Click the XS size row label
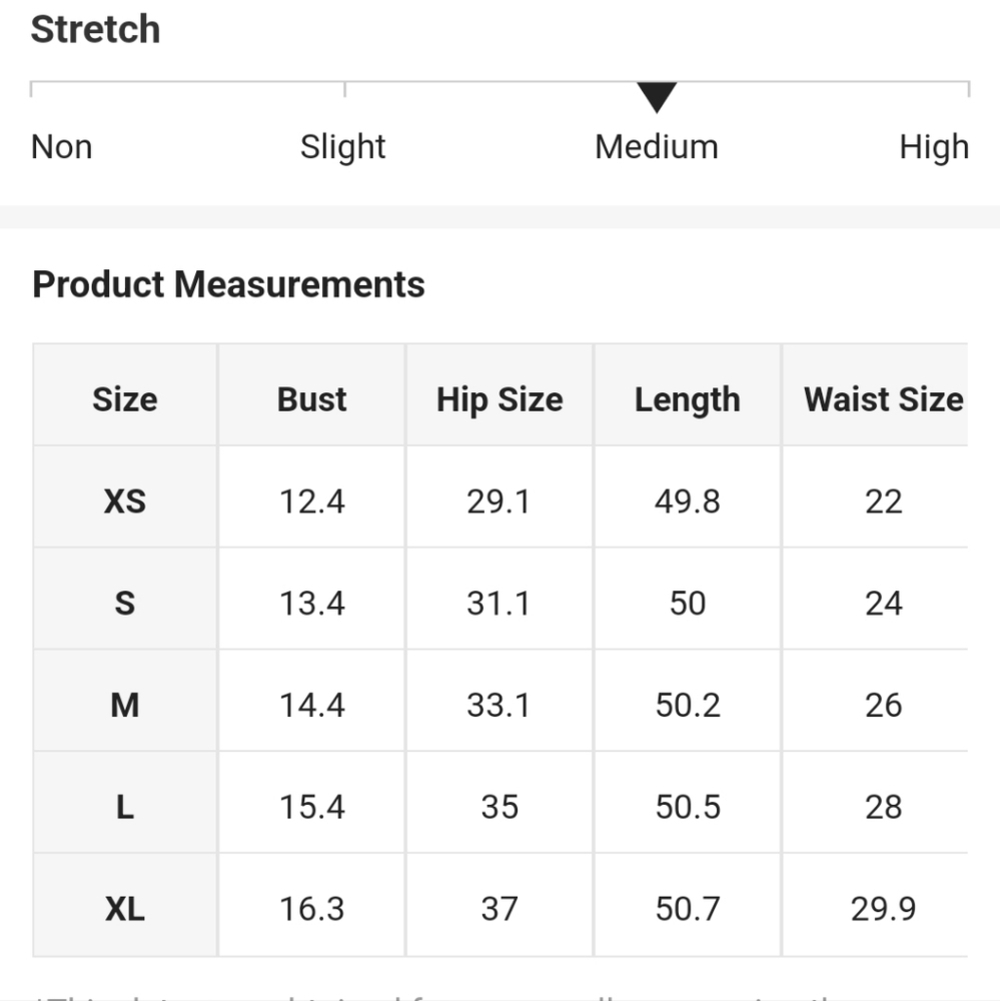Viewport: 1000px width, 1001px height. click(125, 501)
